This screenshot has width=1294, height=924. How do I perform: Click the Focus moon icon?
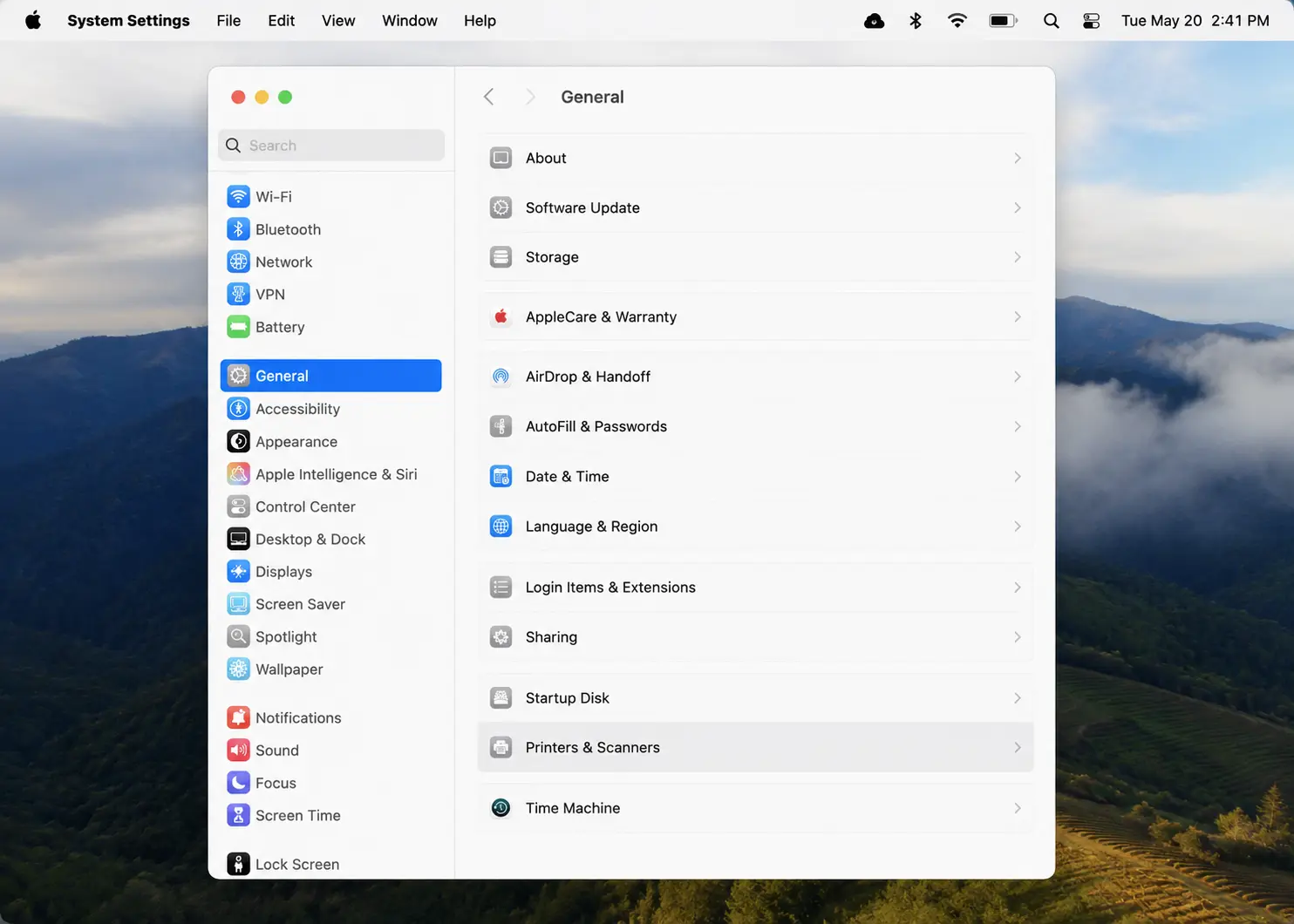point(238,783)
